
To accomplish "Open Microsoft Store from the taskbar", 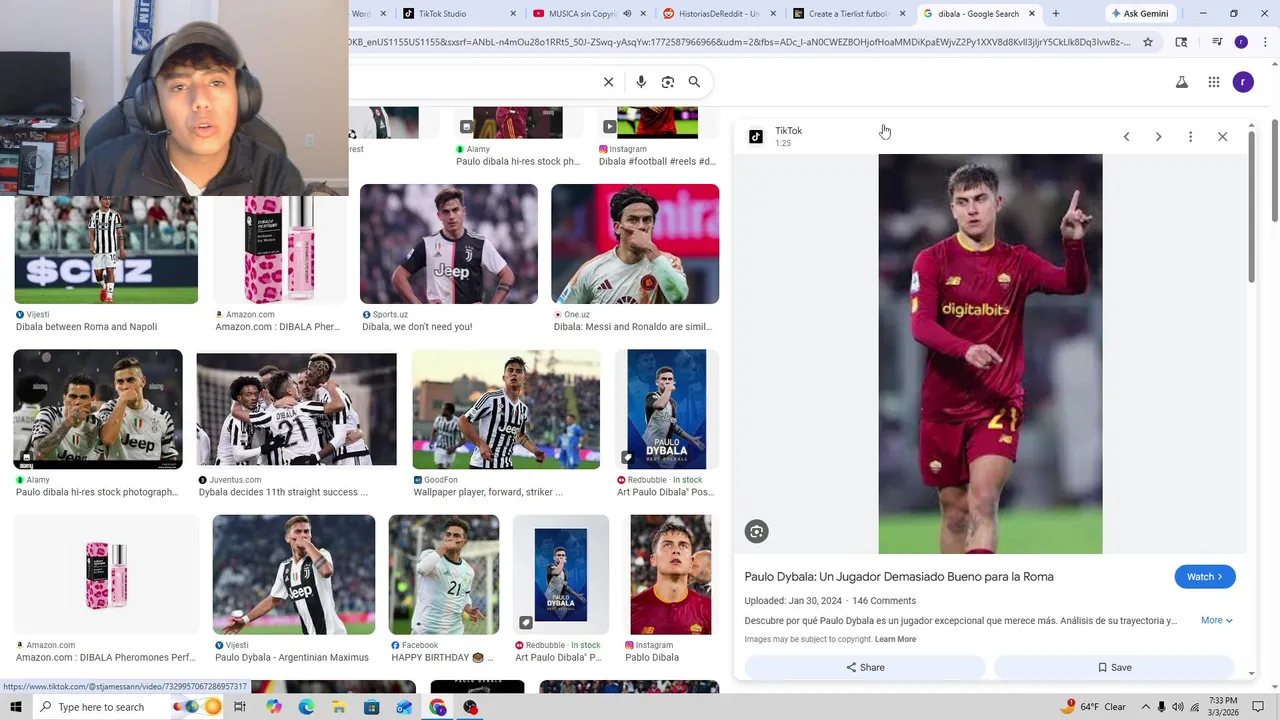I will [372, 707].
